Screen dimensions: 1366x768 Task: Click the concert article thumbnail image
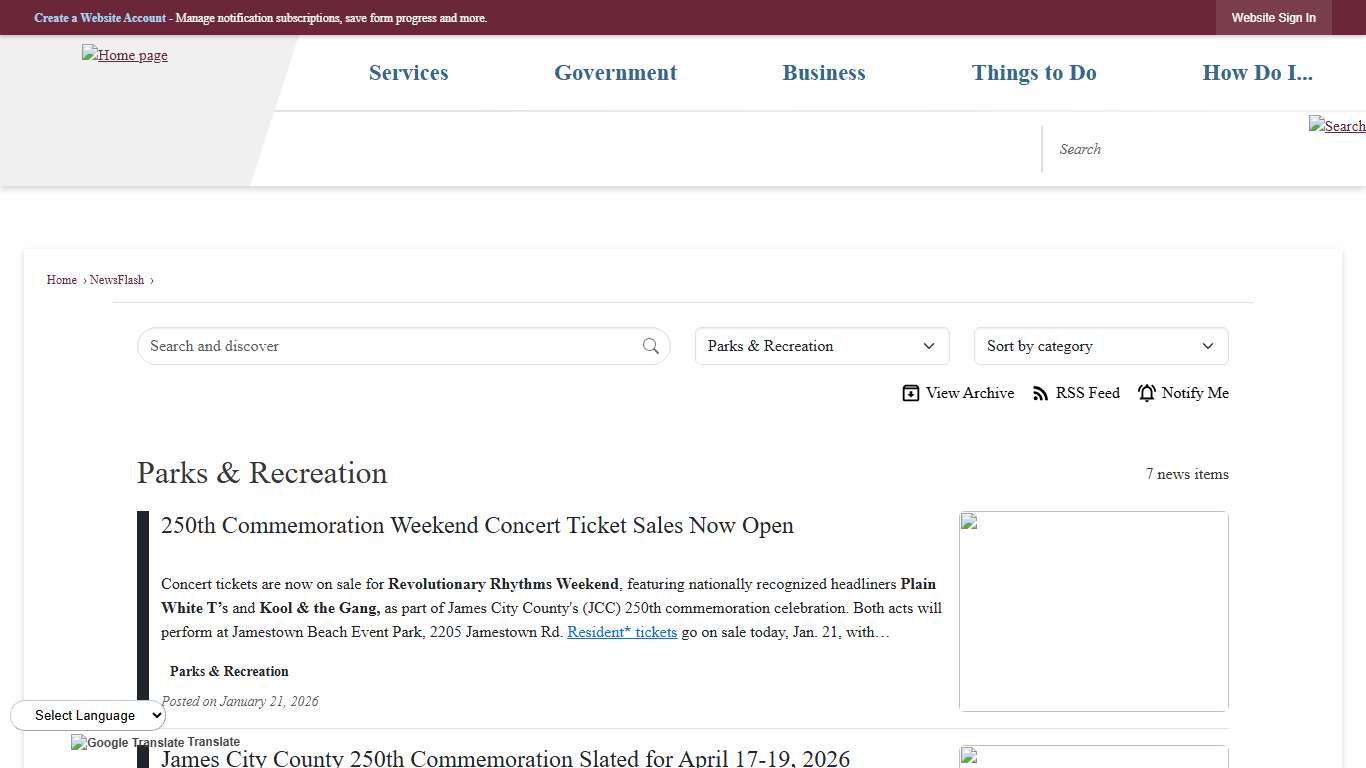pos(1093,611)
